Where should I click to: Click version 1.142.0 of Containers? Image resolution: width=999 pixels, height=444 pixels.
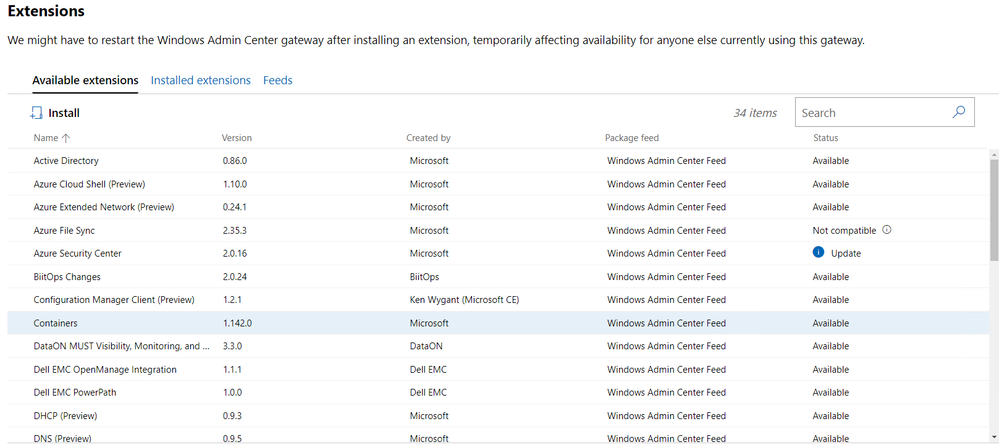[x=237, y=323]
